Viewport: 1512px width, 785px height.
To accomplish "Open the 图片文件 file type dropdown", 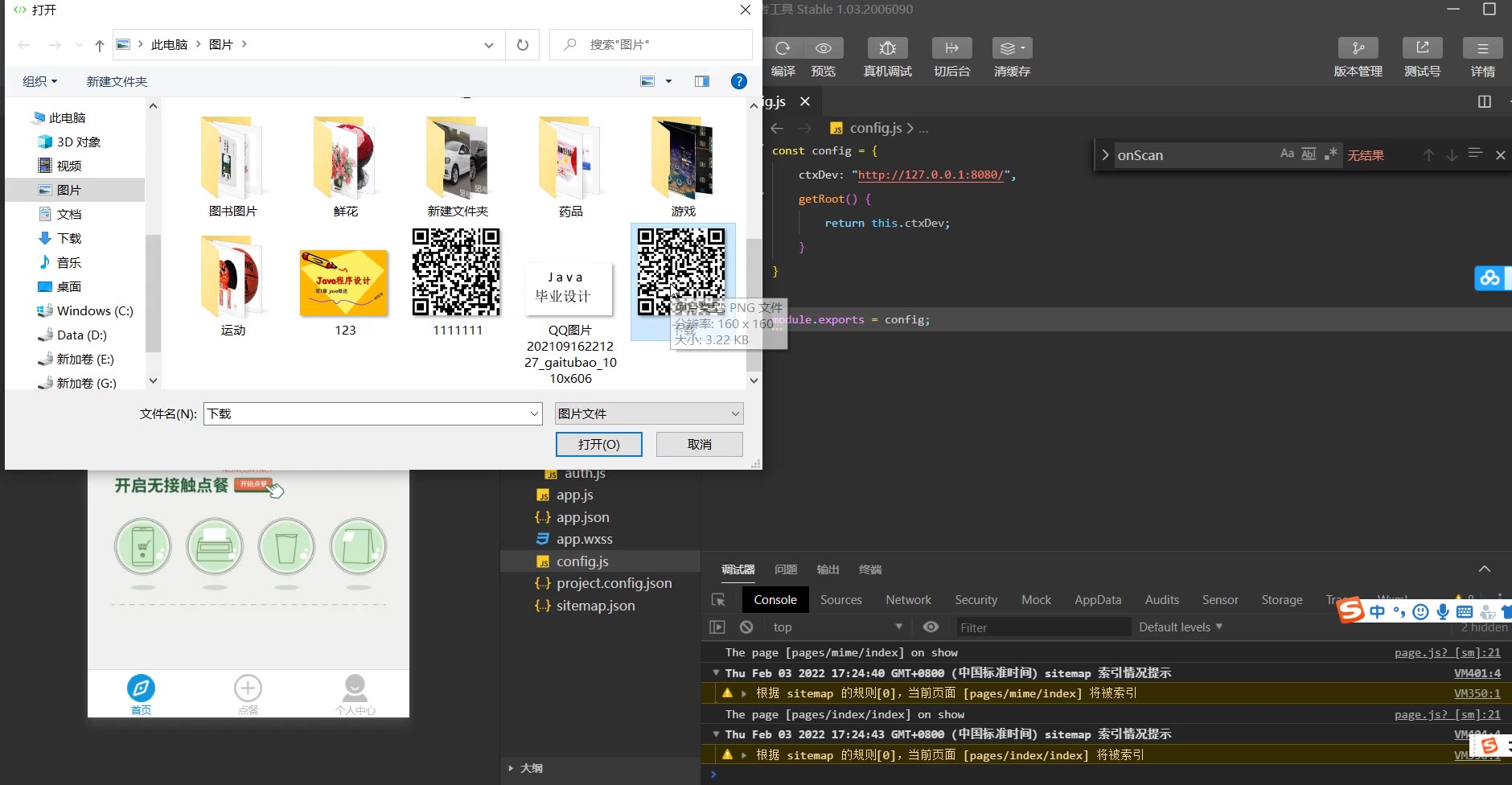I will [649, 413].
